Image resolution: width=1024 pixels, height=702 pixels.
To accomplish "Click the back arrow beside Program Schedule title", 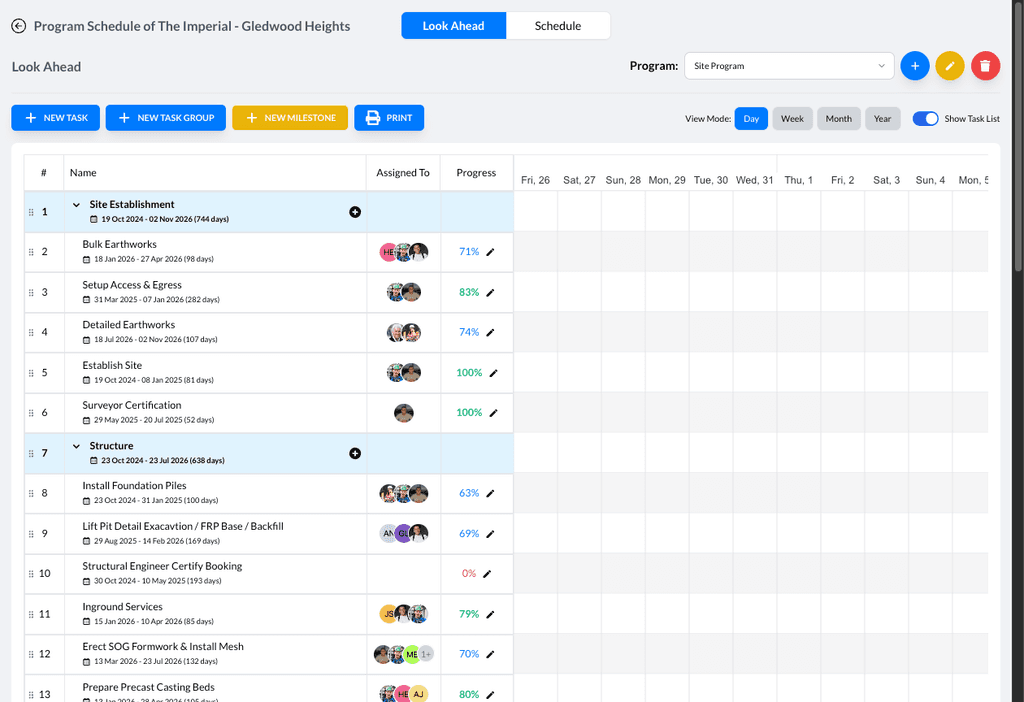I will [18, 26].
